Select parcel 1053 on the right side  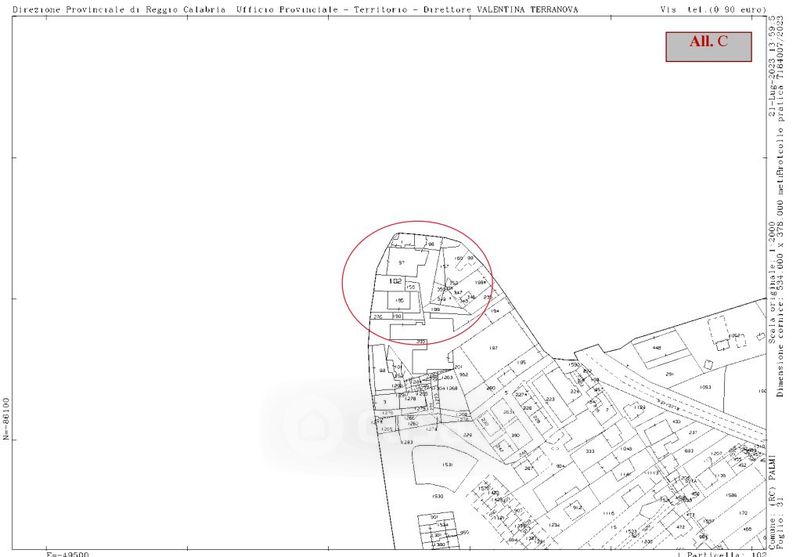(x=705, y=386)
